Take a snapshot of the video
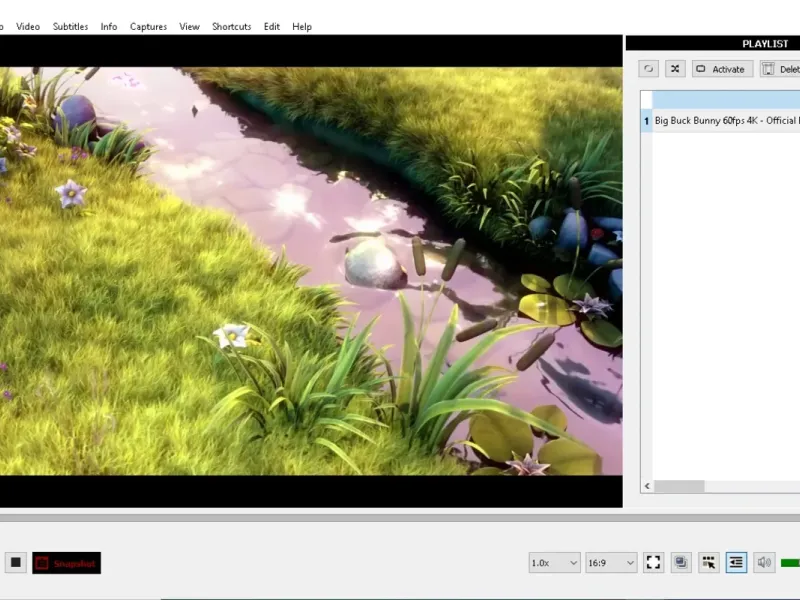The height and width of the screenshot is (600, 800). 67,563
